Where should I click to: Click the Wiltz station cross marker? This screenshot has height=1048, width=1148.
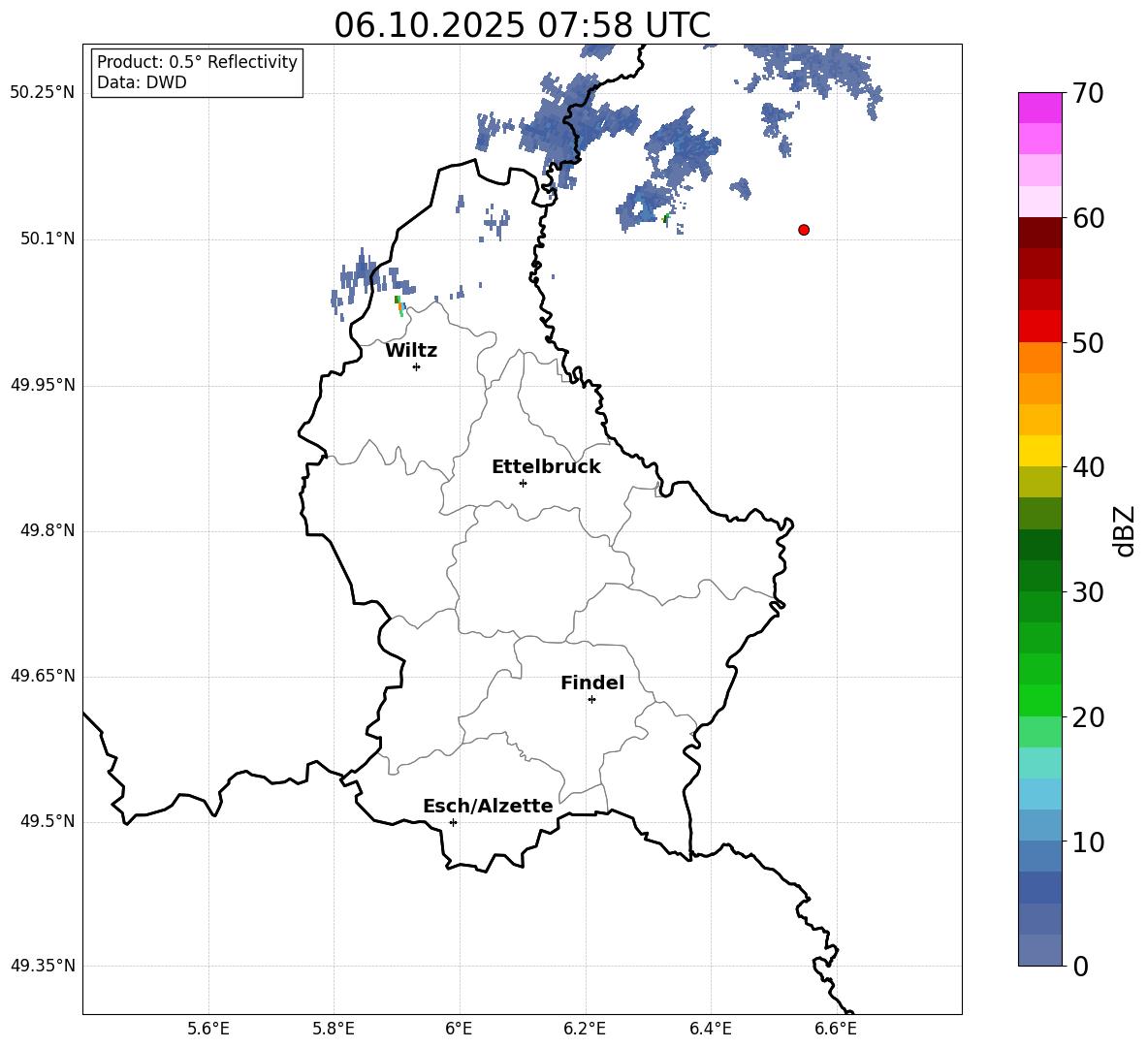(417, 366)
